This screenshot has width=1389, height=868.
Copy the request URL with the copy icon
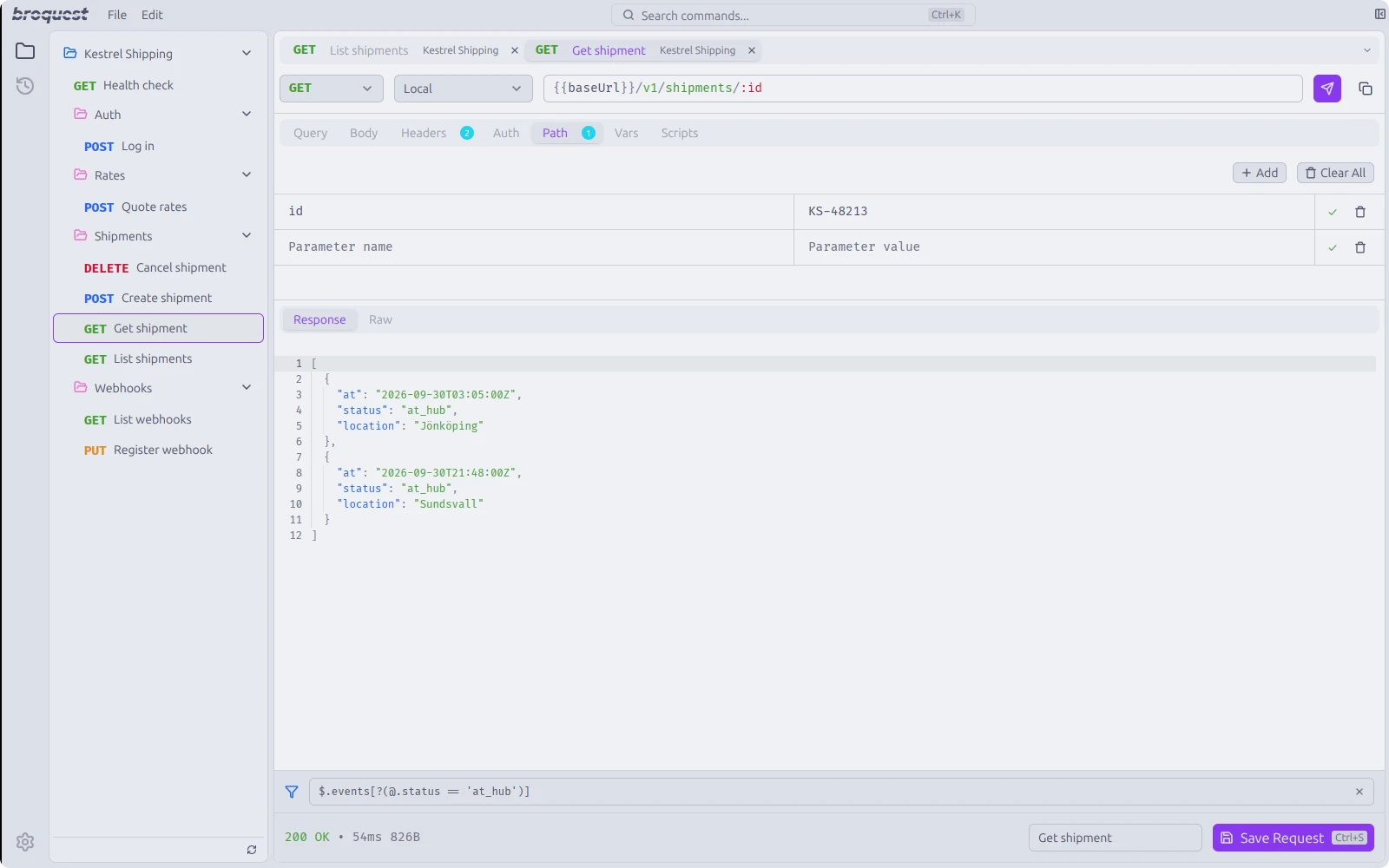click(1366, 89)
